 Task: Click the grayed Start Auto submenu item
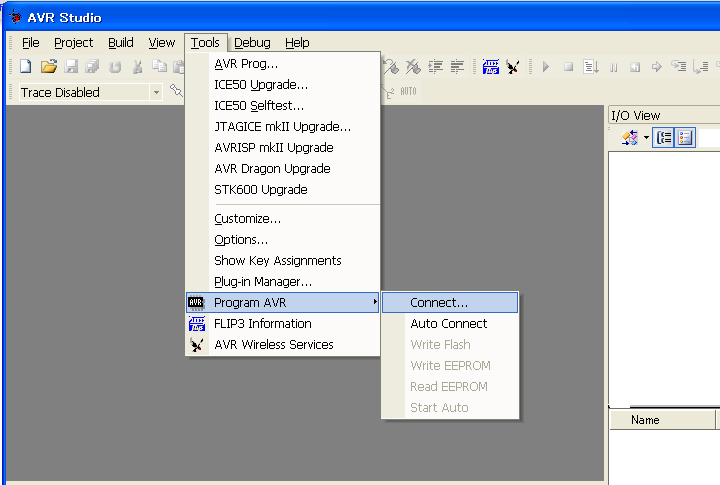pyautogui.click(x=450, y=407)
